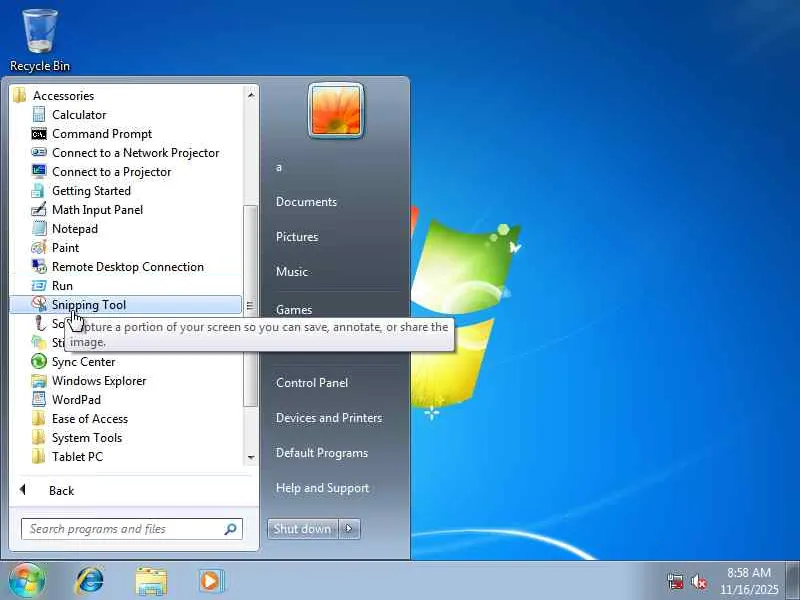Click the Sync Center green icon
The width and height of the screenshot is (800, 600).
[39, 361]
